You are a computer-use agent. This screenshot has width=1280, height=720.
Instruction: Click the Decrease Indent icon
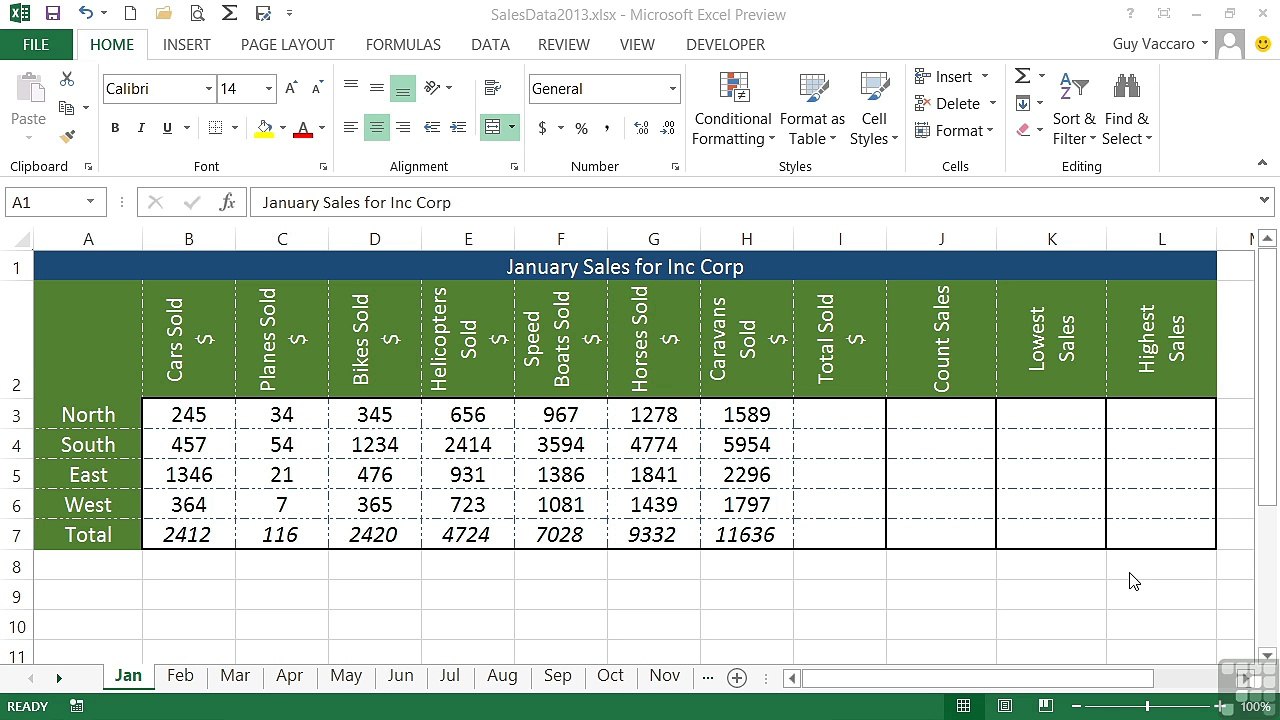[432, 127]
